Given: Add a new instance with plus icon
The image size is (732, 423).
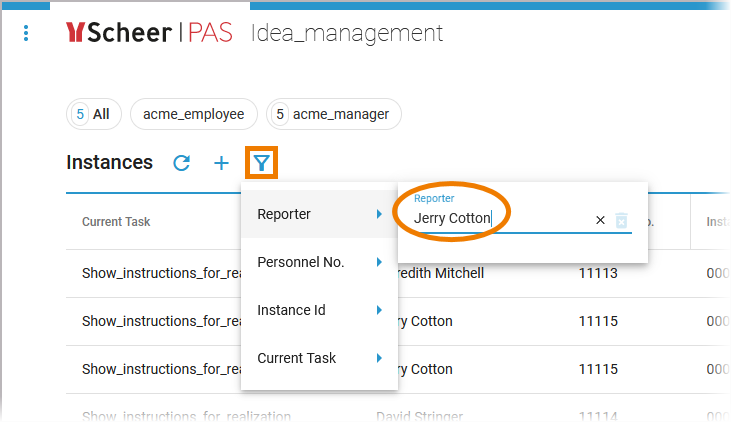Looking at the screenshot, I should click(x=221, y=163).
